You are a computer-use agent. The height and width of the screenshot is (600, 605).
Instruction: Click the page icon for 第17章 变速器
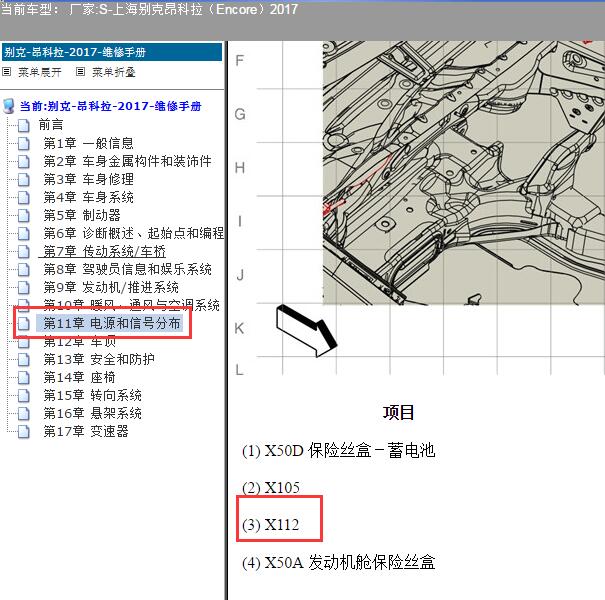click(x=24, y=432)
